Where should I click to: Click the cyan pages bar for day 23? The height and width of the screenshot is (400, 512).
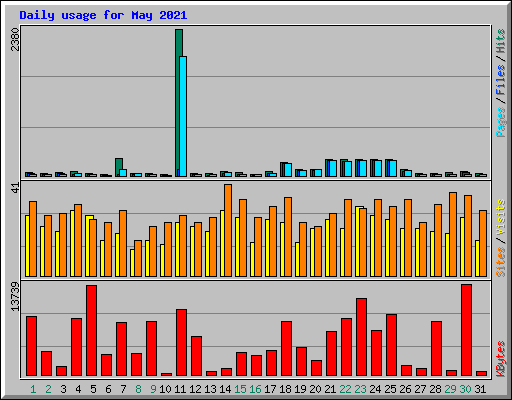click(363, 168)
